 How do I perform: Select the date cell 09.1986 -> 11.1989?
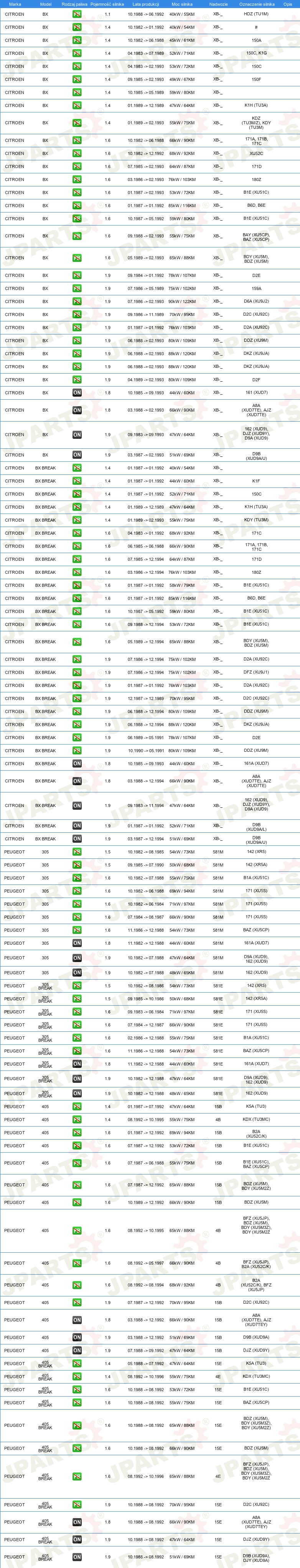(x=145, y=315)
